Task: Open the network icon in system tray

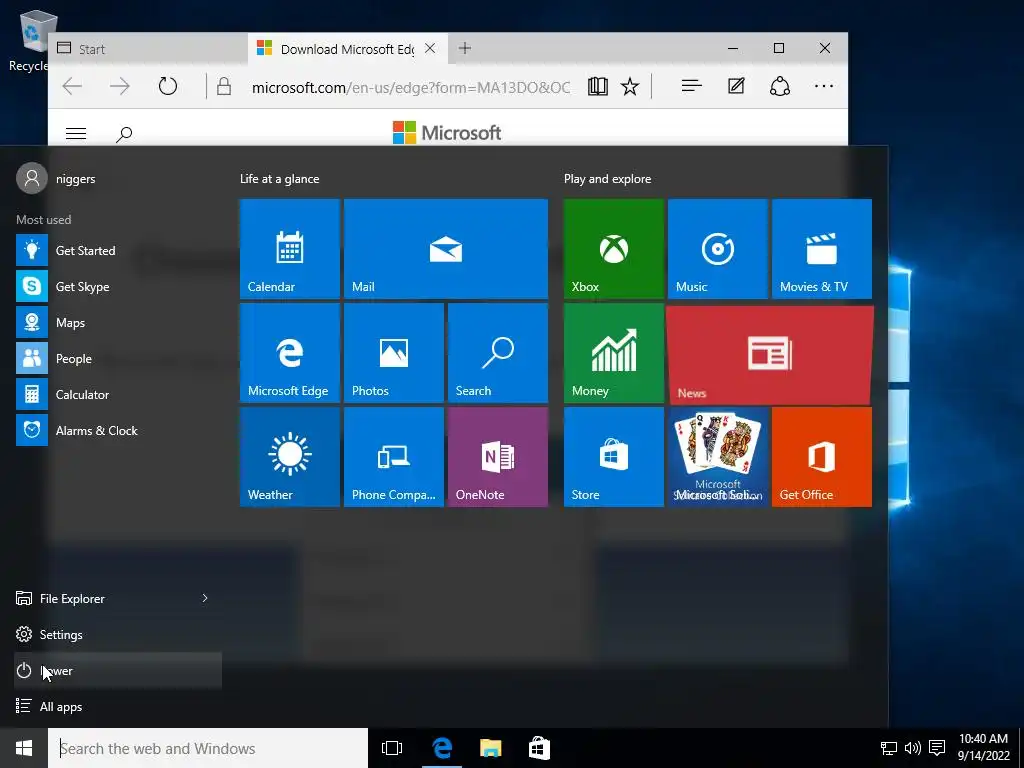Action: [889, 748]
